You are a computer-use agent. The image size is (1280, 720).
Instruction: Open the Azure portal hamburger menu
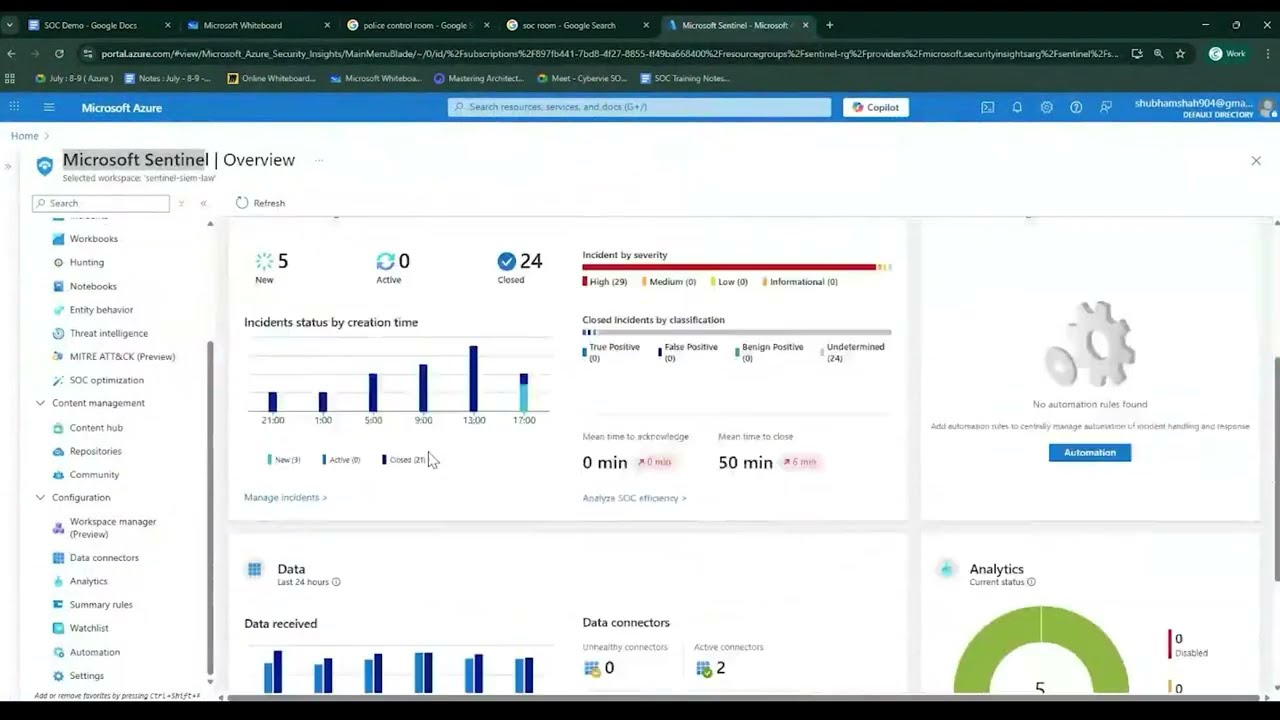click(48, 107)
